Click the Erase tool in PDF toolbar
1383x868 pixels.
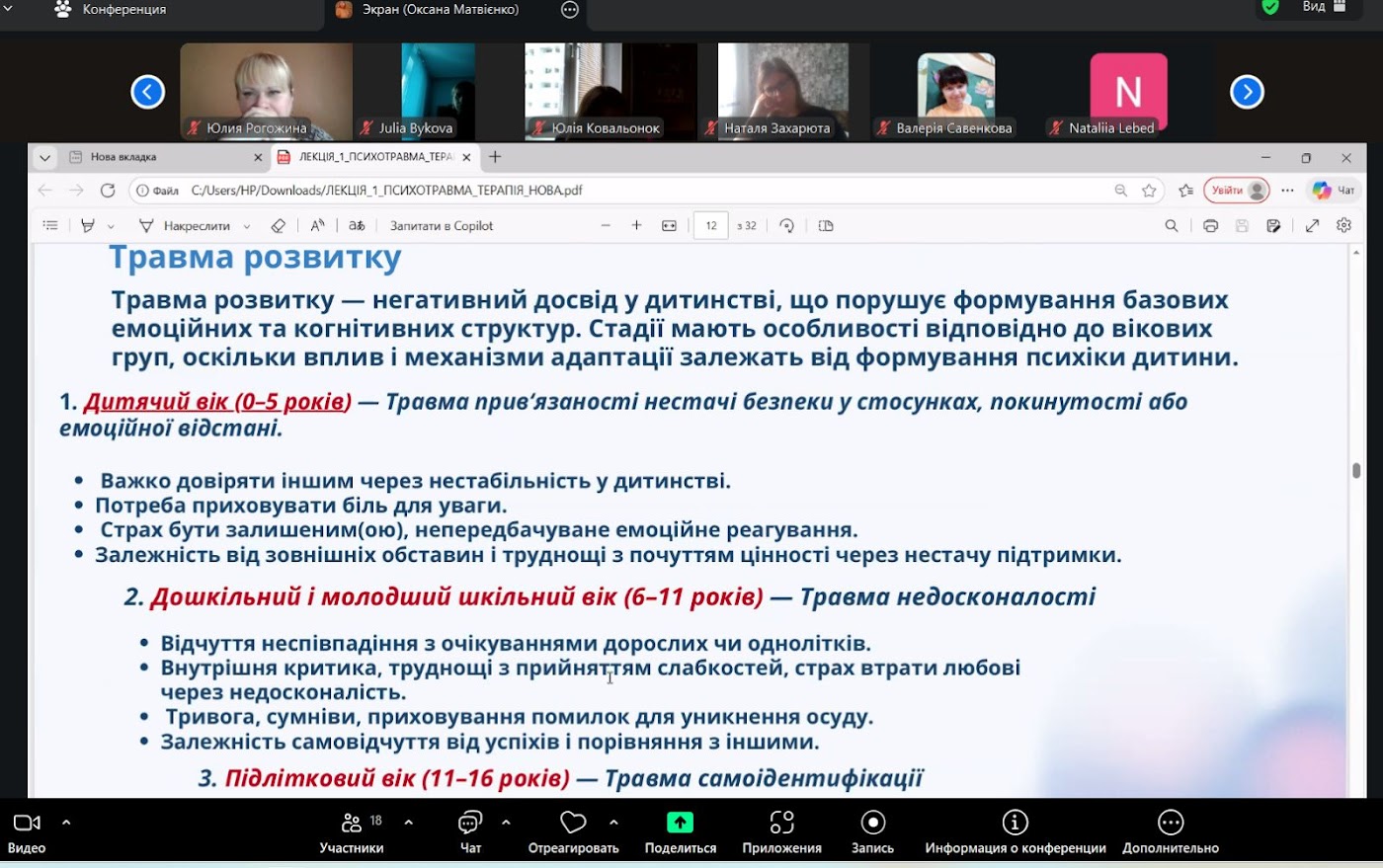pos(279,226)
